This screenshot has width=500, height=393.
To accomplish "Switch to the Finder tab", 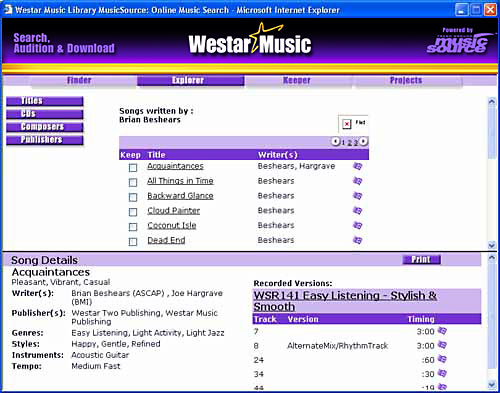I will pos(79,80).
